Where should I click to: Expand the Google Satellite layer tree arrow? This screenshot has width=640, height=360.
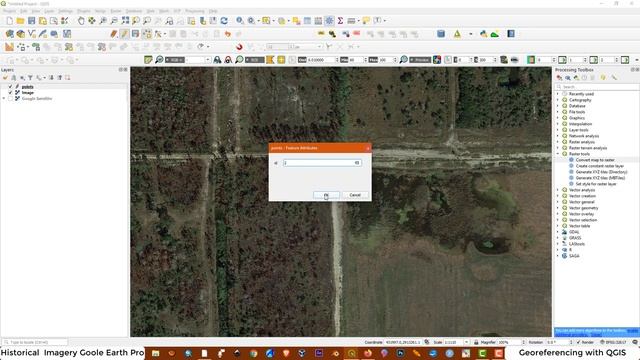pos(4,98)
